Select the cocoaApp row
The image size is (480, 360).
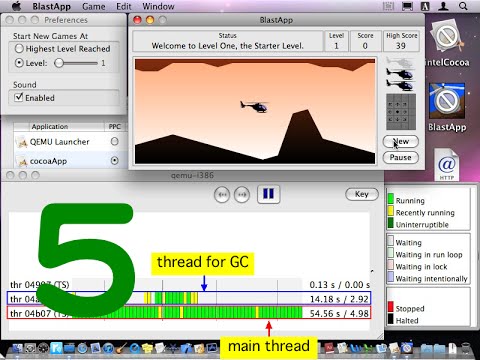coord(70,161)
